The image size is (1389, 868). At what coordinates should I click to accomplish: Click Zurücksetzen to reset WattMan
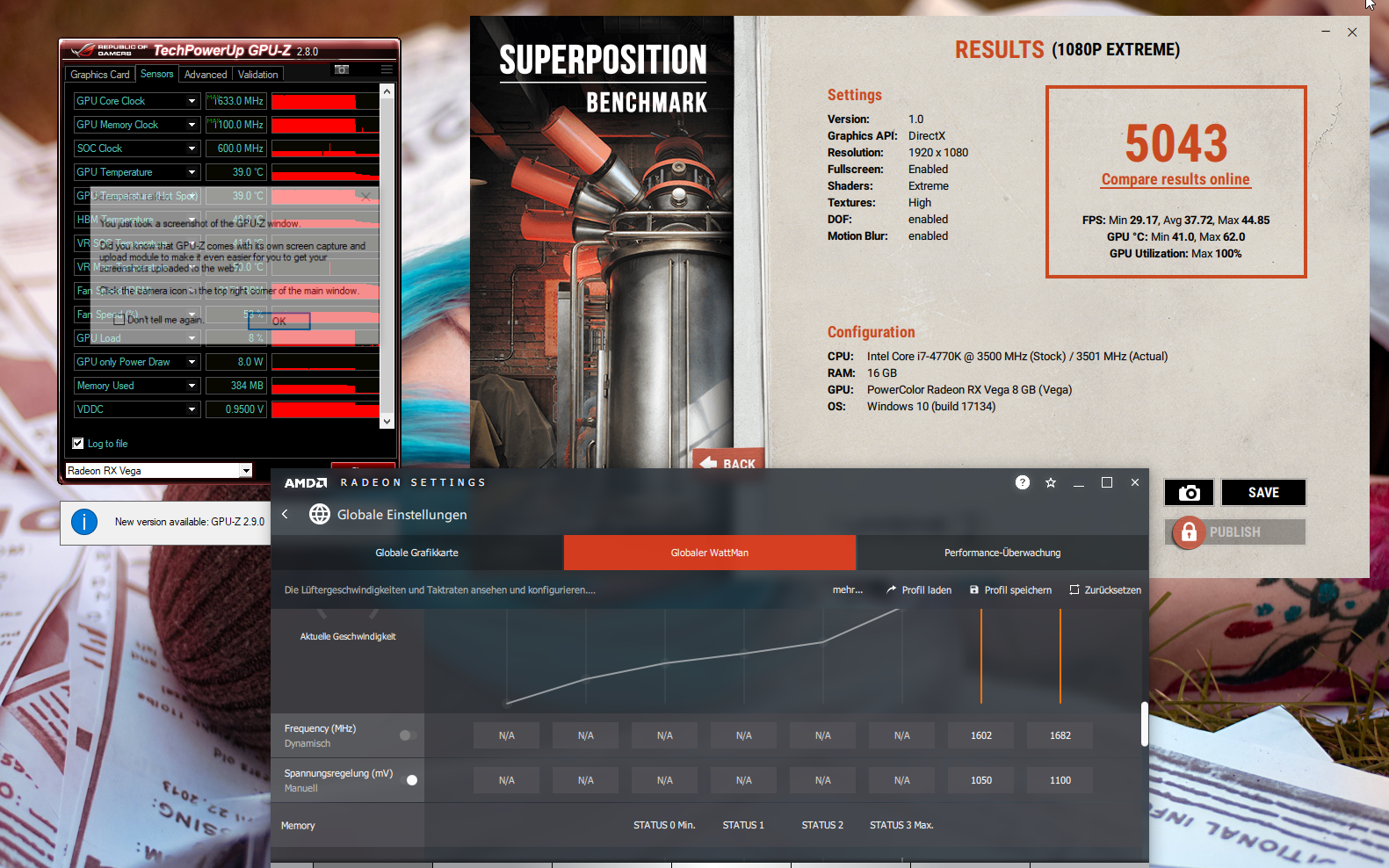[x=1105, y=590]
